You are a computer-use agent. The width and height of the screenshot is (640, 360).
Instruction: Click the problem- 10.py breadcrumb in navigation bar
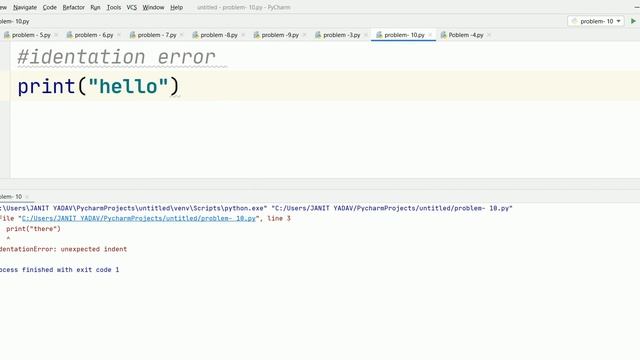[15, 21]
